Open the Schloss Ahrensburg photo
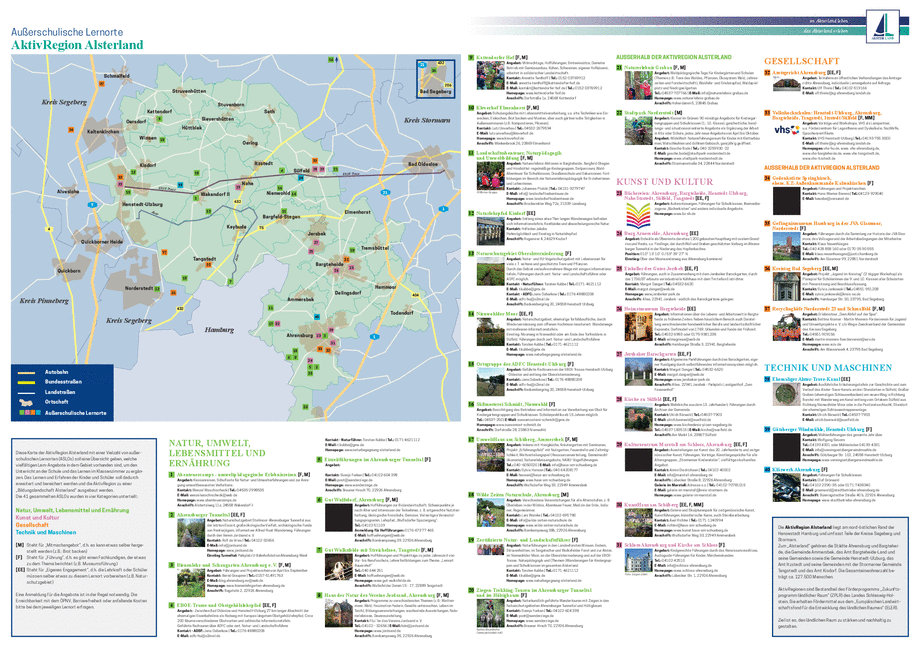 coord(638,562)
